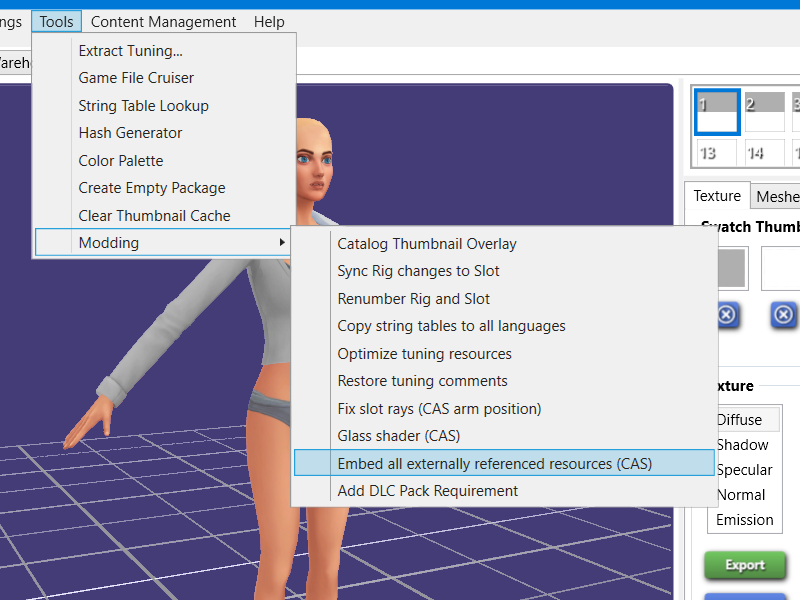Select the Emission texture entry
This screenshot has width=800, height=600.
(745, 520)
